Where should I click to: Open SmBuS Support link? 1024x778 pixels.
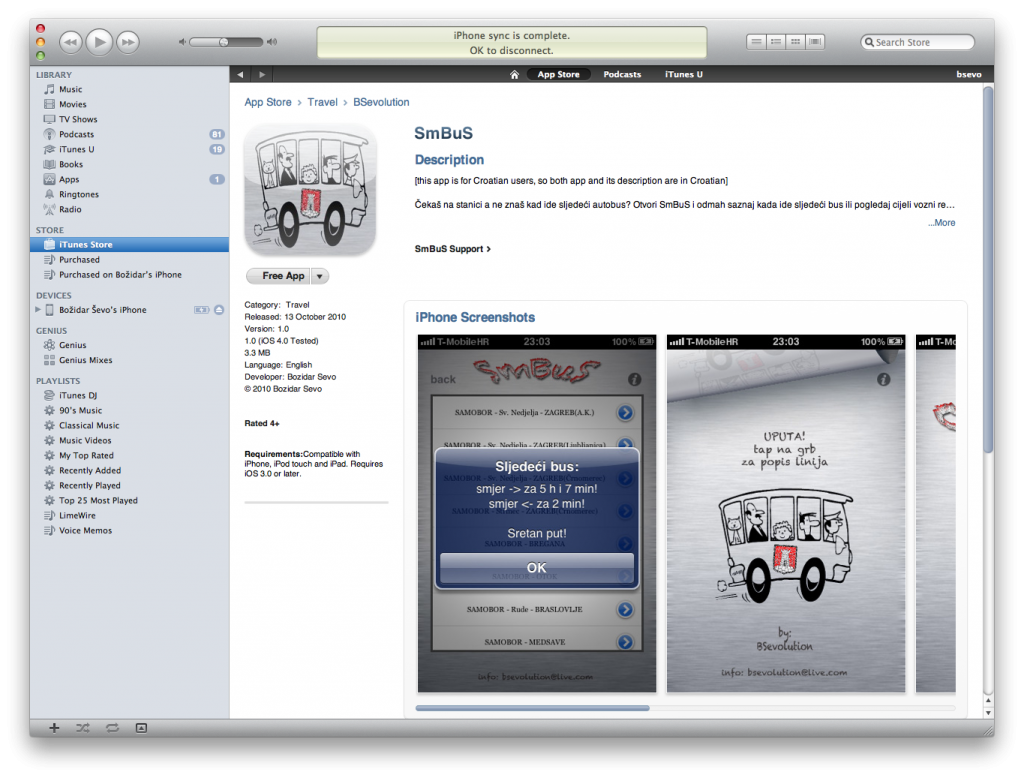(453, 250)
